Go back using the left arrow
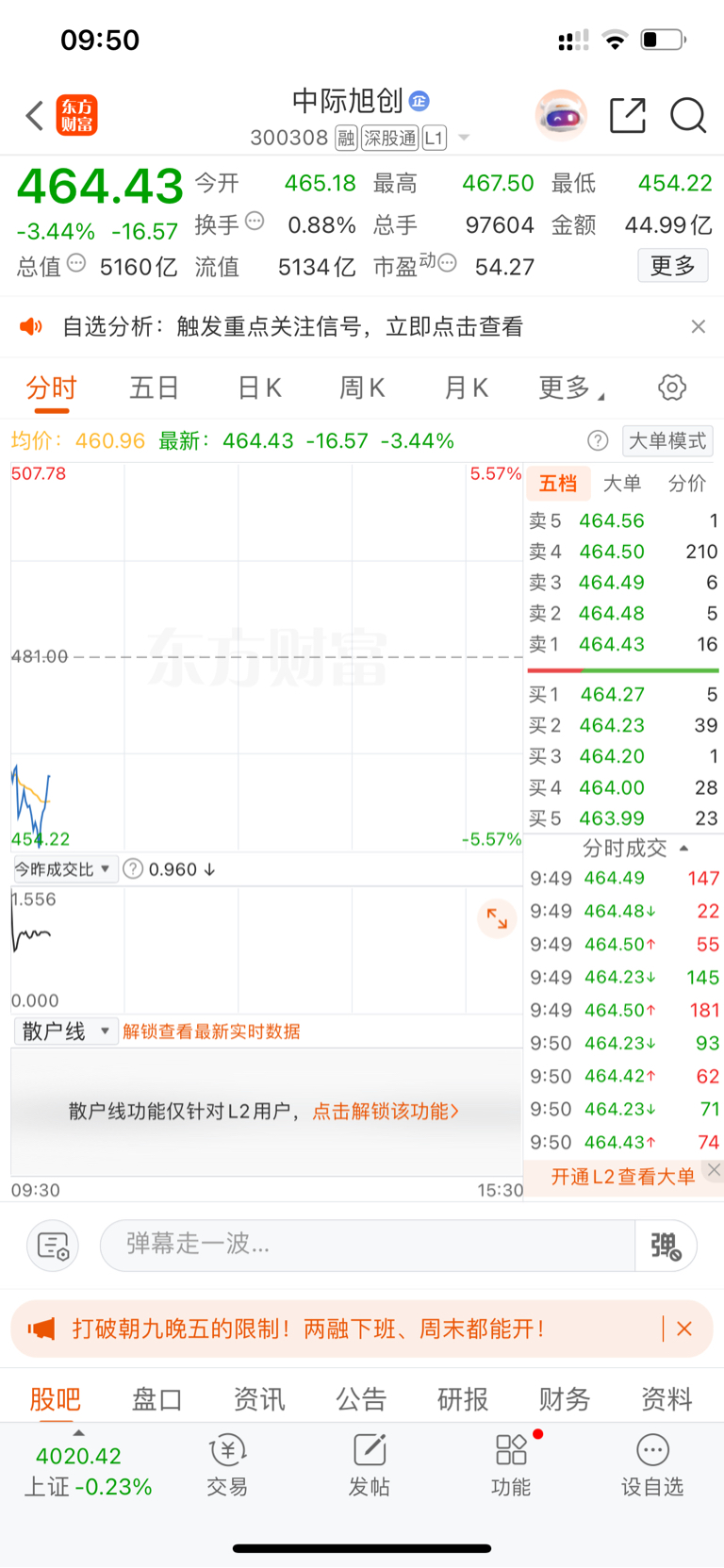724x1568 pixels. [35, 116]
